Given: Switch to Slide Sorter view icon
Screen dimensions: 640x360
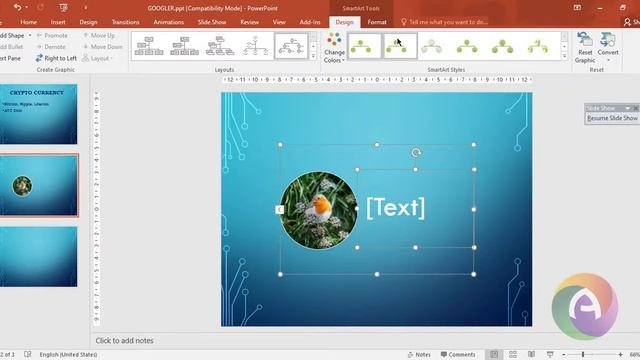Looking at the screenshot, I should click(x=513, y=354).
